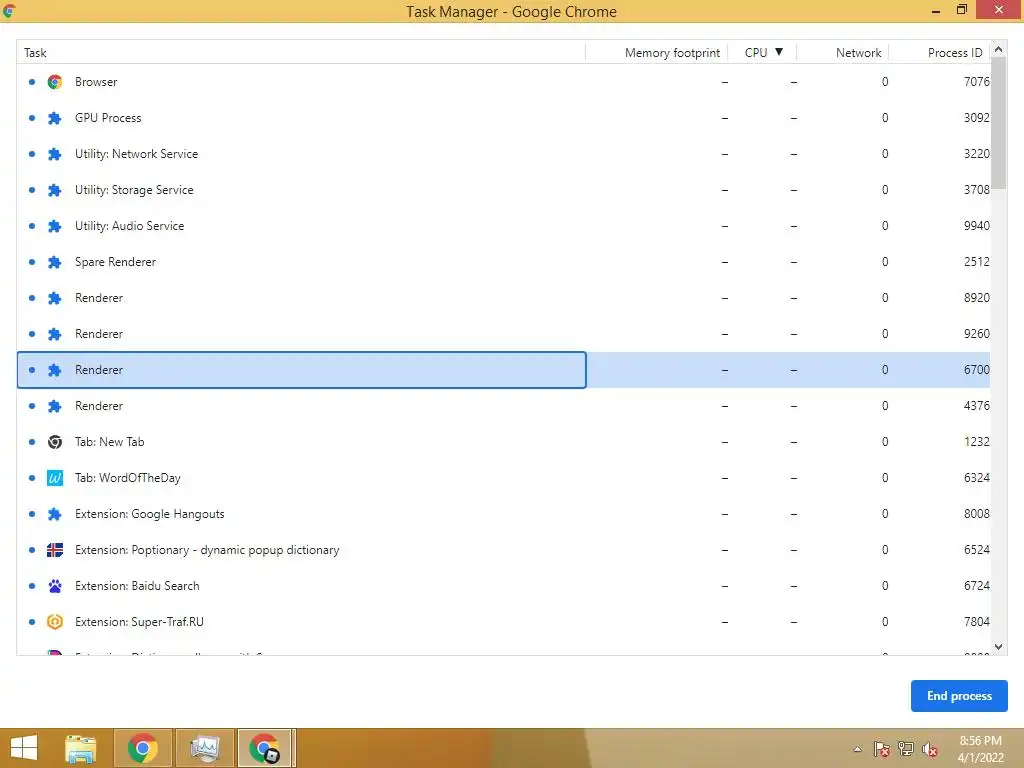Click puzzle icon of Utility: Storage Service

coord(55,190)
